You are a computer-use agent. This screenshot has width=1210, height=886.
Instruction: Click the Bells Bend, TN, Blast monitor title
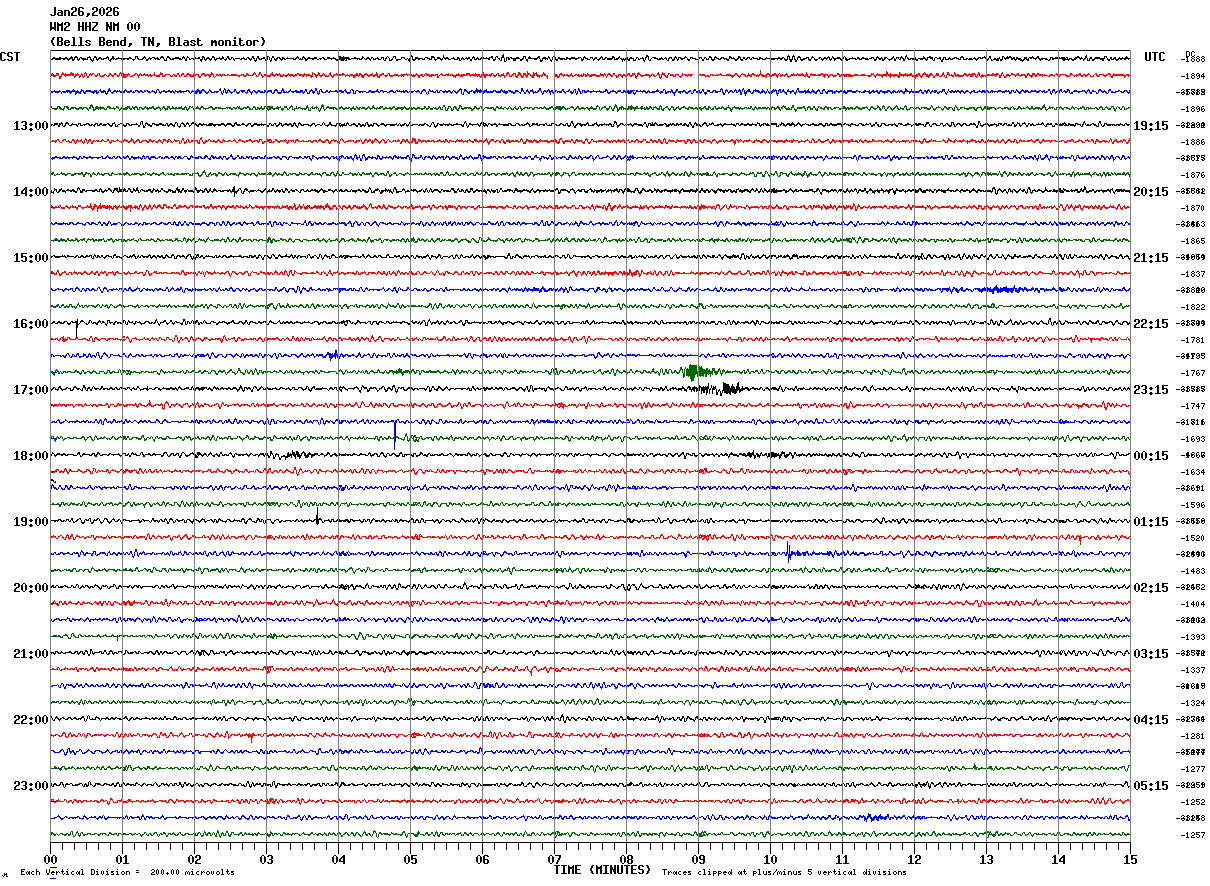pos(158,42)
